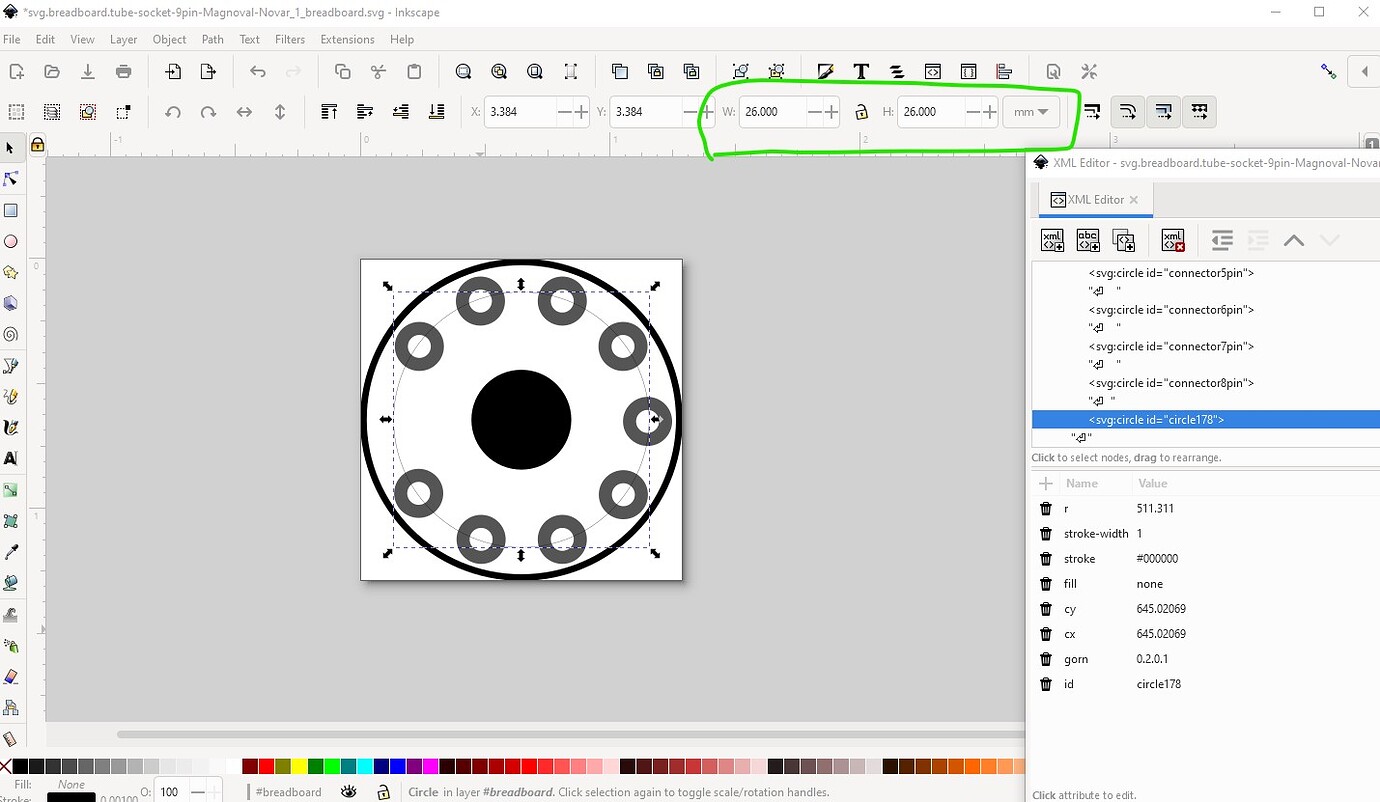
Task: Pick the yellow swatch in the palette
Action: coord(299,767)
